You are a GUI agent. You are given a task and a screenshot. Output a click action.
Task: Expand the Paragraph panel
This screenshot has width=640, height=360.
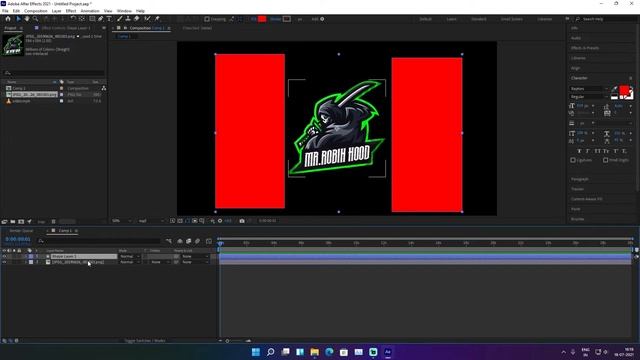[x=580, y=179]
